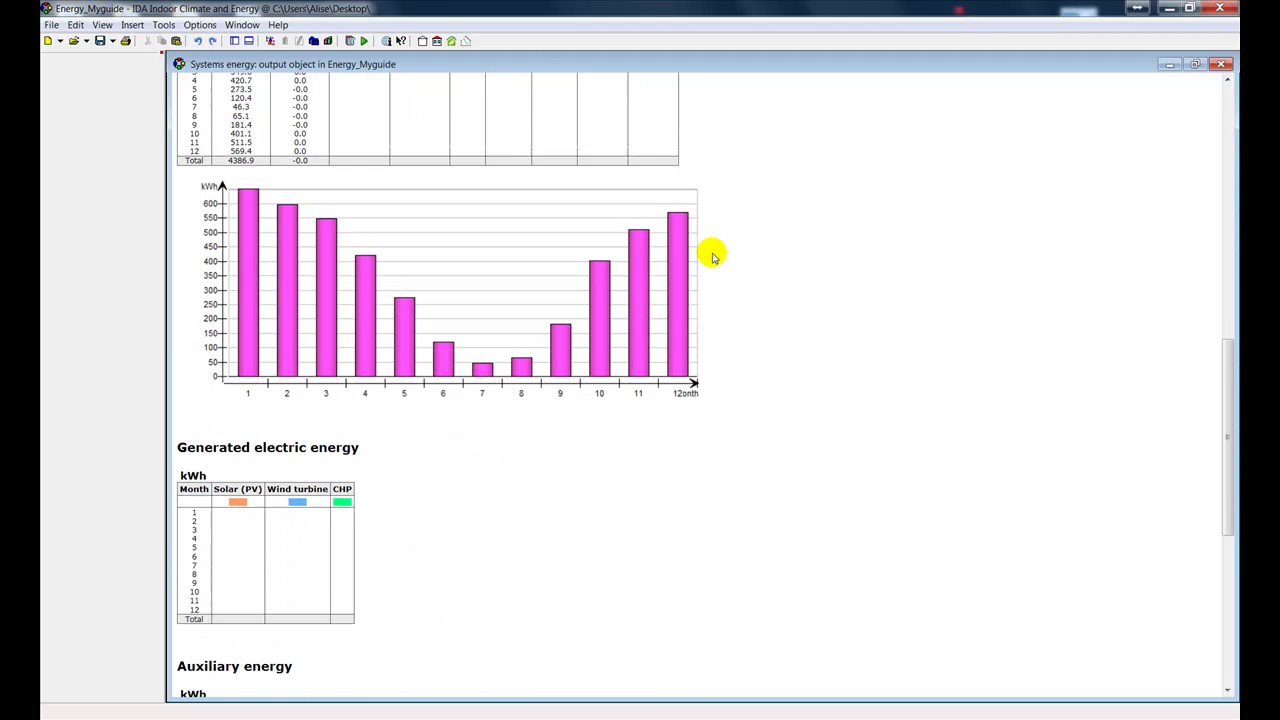
Task: Click the empty box building icon
Action: pos(422,41)
